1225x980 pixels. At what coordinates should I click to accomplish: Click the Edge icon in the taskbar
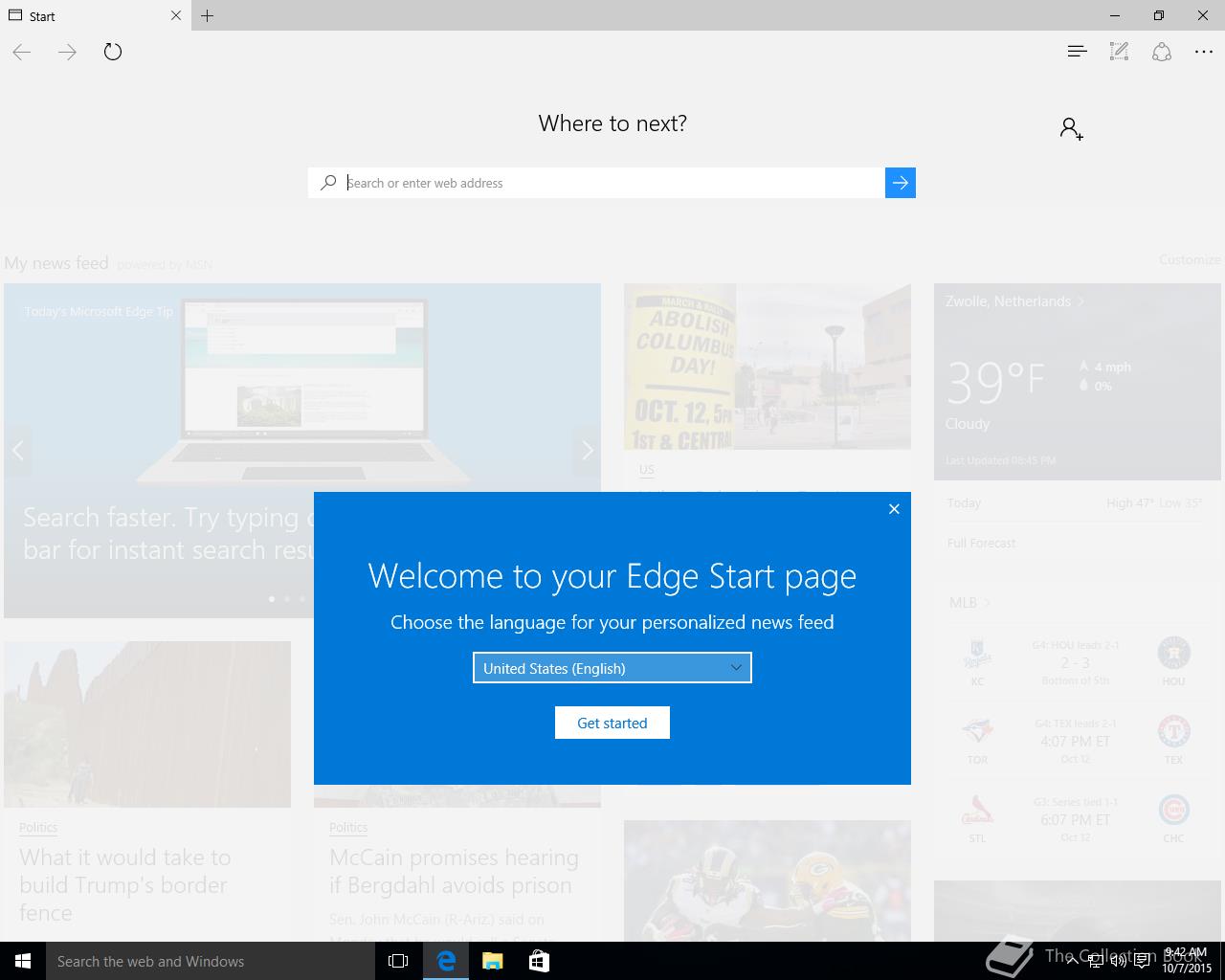(x=446, y=961)
